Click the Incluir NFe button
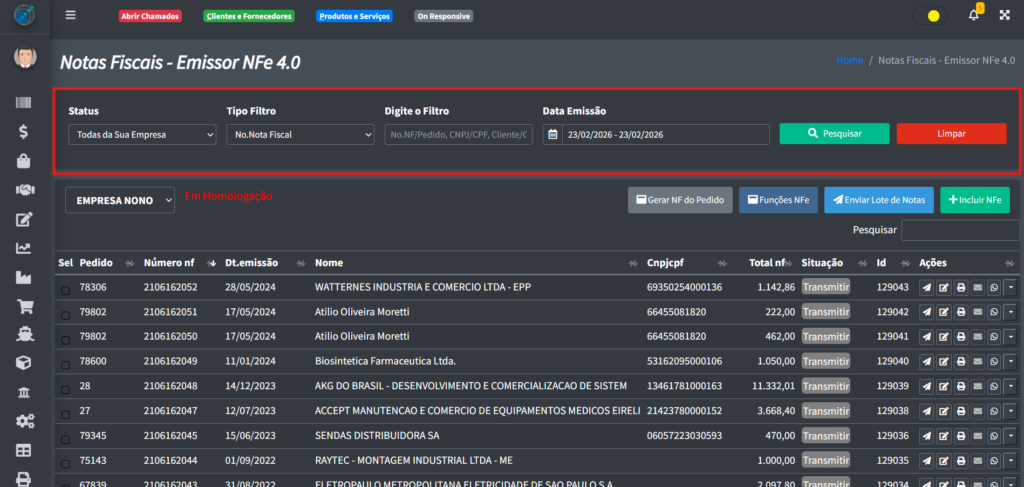 (x=974, y=200)
